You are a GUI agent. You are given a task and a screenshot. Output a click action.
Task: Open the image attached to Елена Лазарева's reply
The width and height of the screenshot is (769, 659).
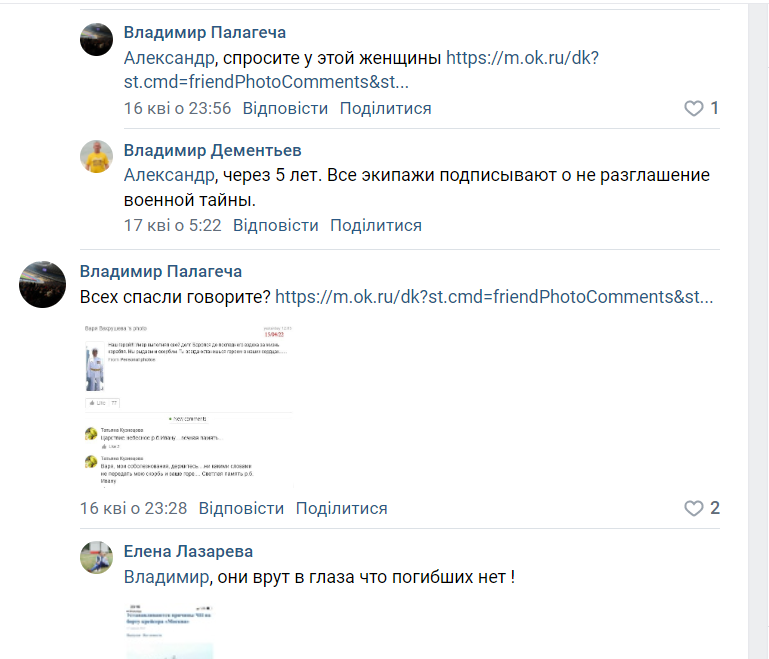[x=169, y=630]
